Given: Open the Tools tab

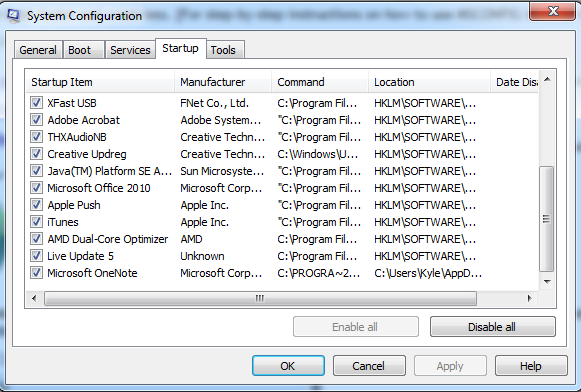Looking at the screenshot, I should (225, 50).
